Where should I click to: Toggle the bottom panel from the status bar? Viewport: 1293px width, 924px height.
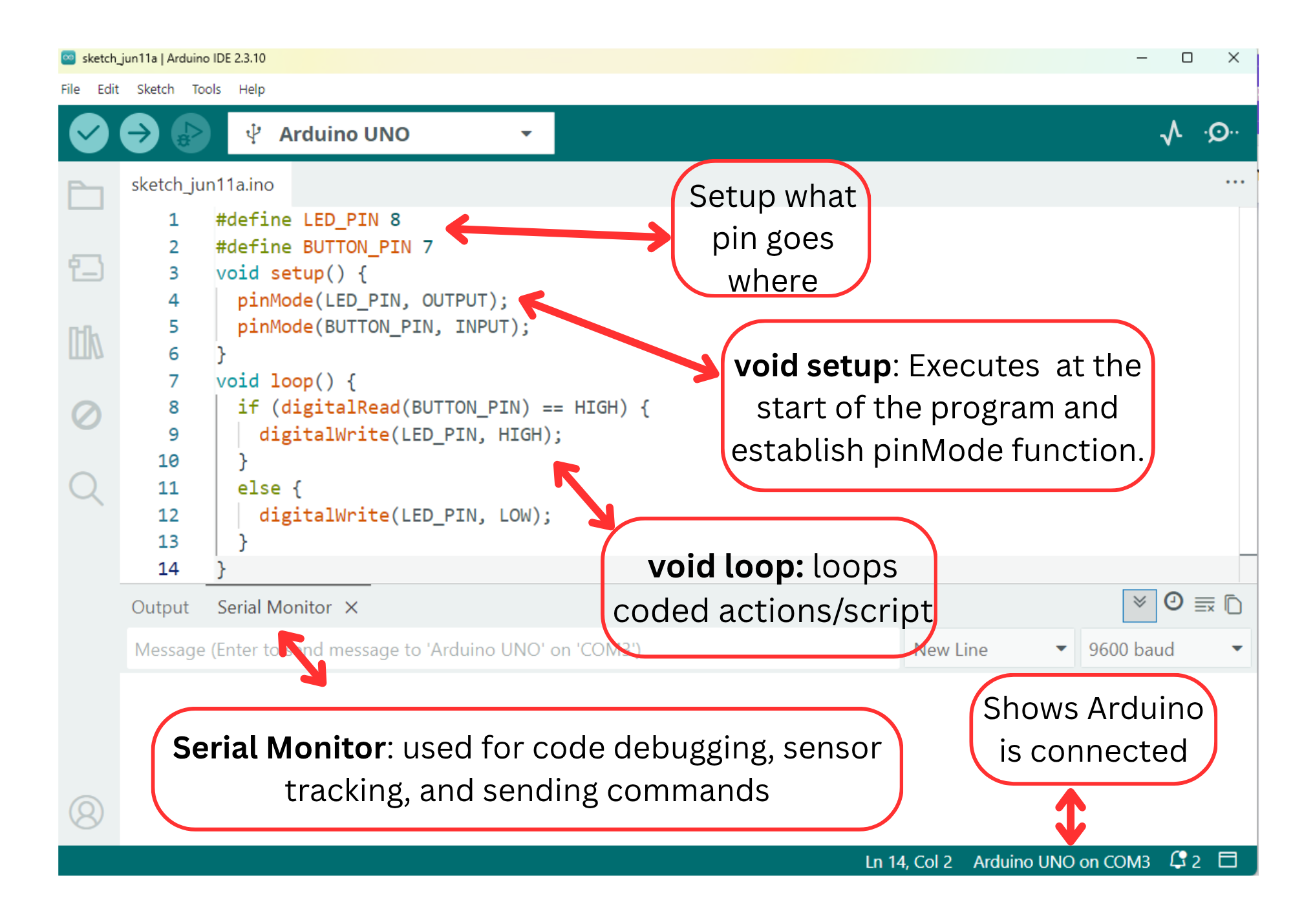point(1227,860)
